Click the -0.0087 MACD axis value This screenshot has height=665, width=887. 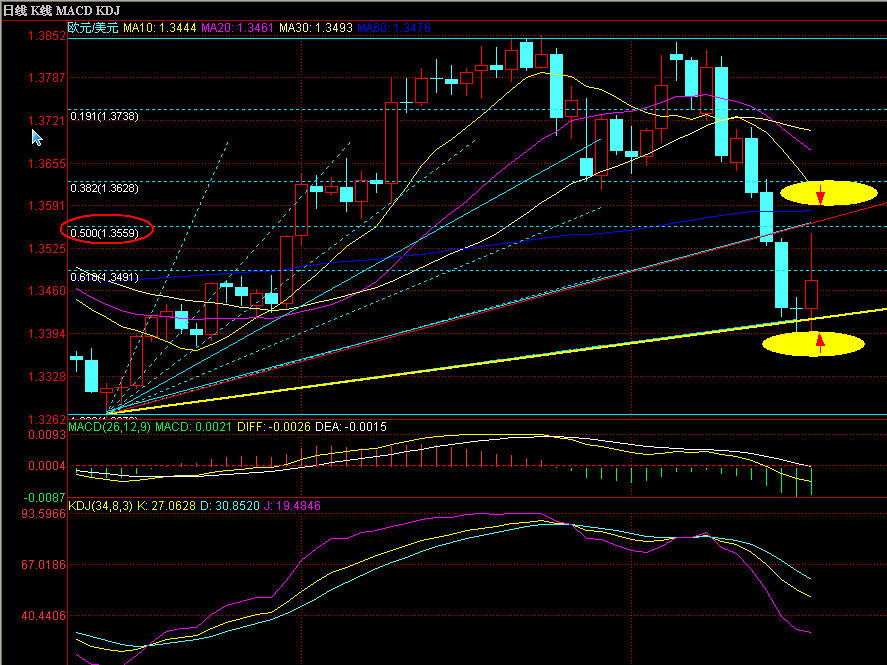[45, 498]
